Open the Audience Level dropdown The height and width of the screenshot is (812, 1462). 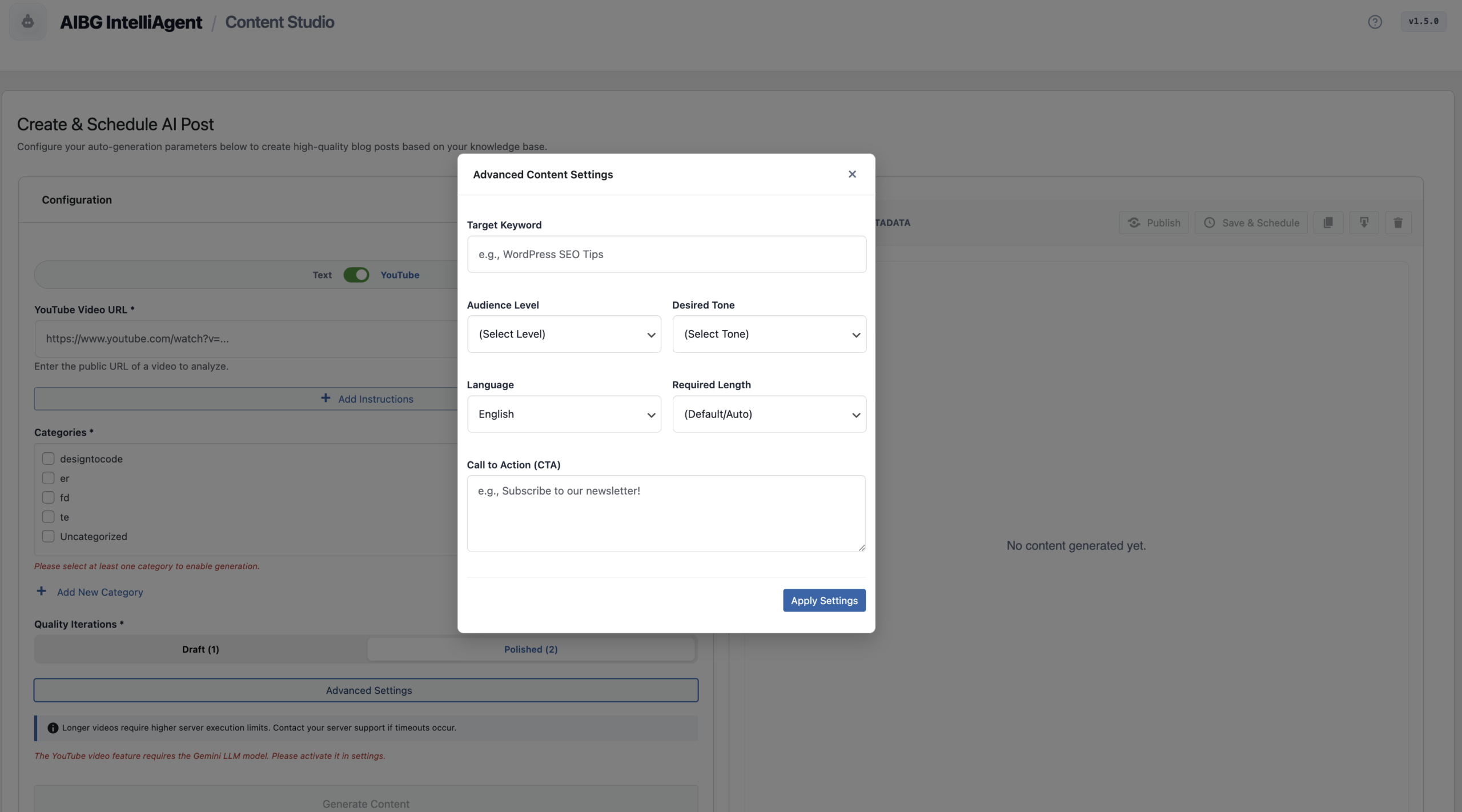(564, 334)
